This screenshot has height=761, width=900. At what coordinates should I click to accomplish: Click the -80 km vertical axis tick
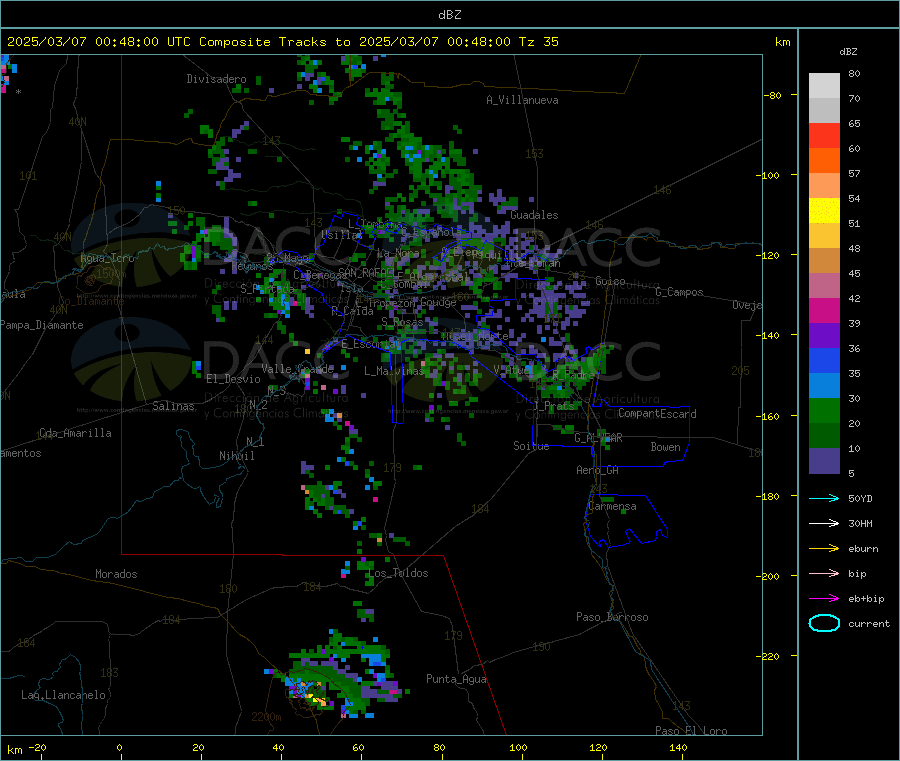coord(772,95)
